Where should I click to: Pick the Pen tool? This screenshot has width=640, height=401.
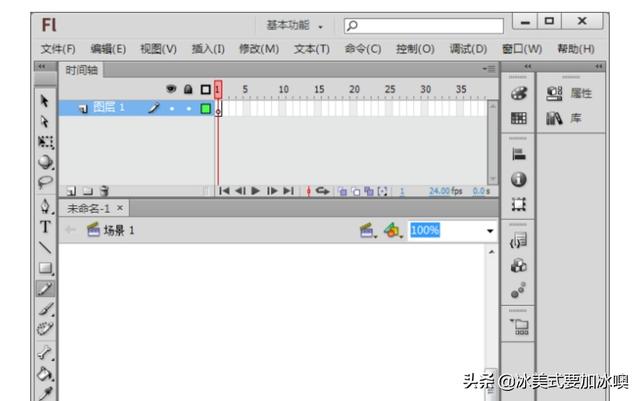coord(46,206)
